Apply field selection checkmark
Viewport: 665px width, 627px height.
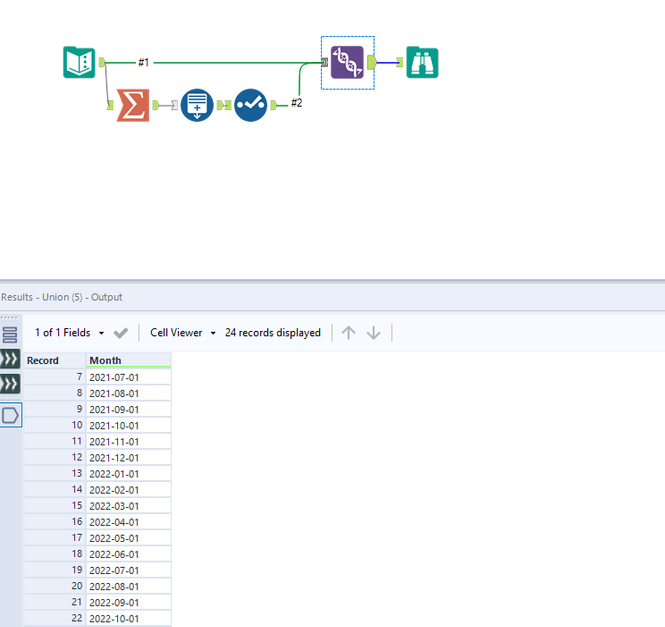pyautogui.click(x=121, y=333)
